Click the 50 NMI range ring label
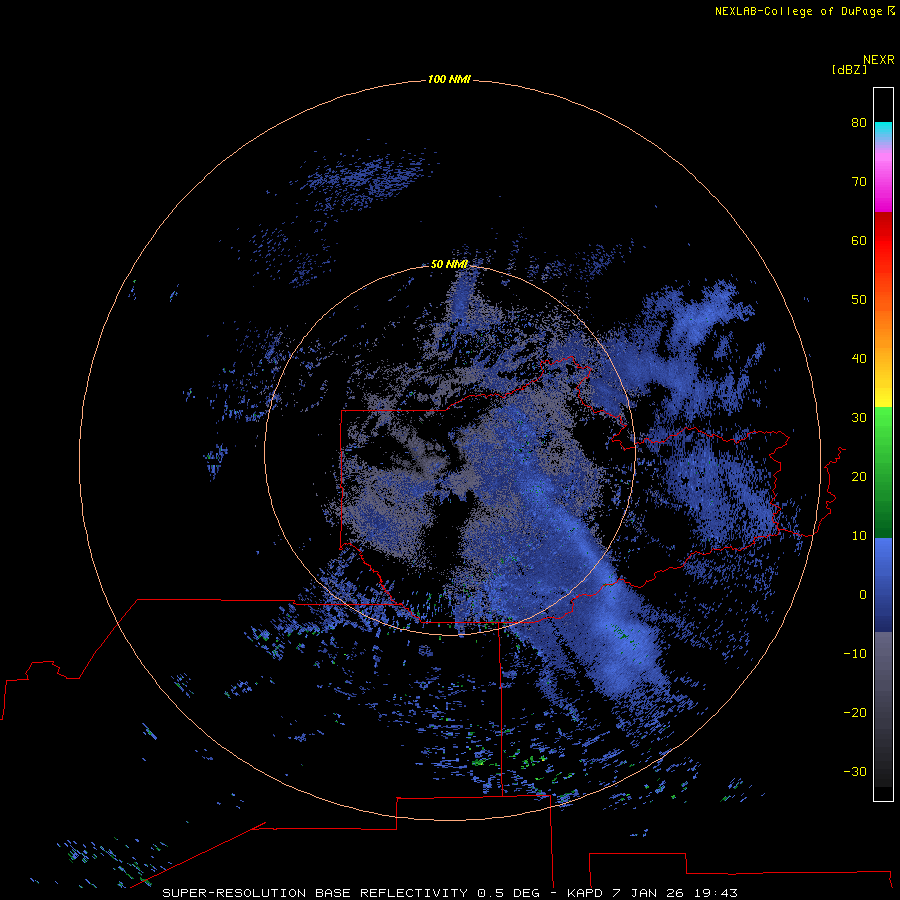Viewport: 900px width, 900px height. pyautogui.click(x=449, y=264)
